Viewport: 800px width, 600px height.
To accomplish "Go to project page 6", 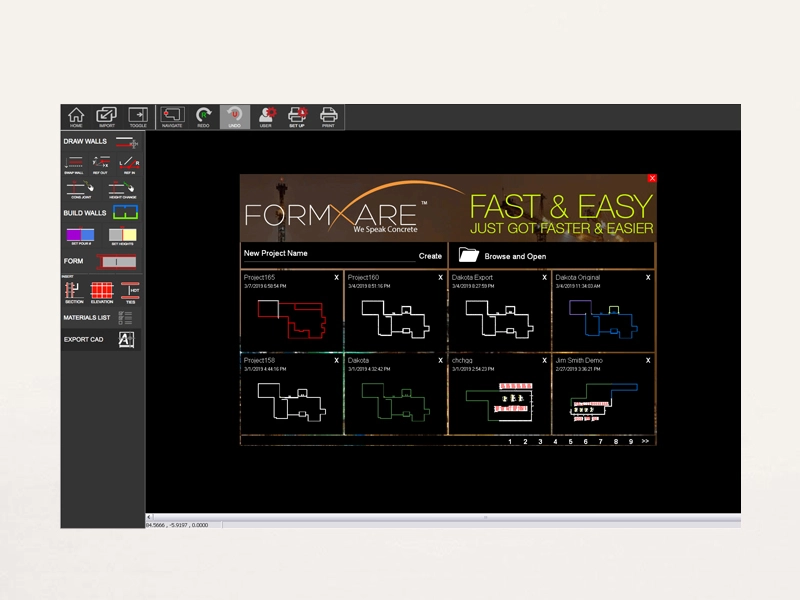I will (585, 441).
